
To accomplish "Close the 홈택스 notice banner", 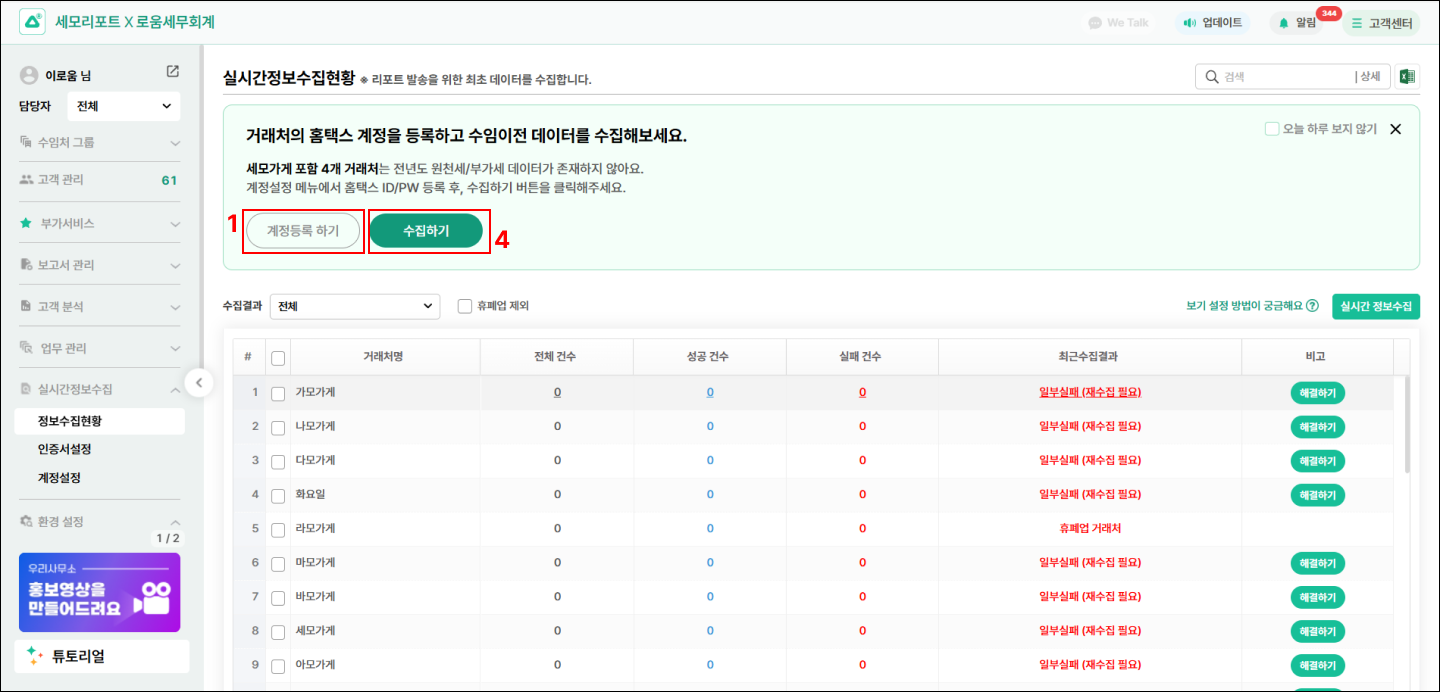I will coord(1396,129).
